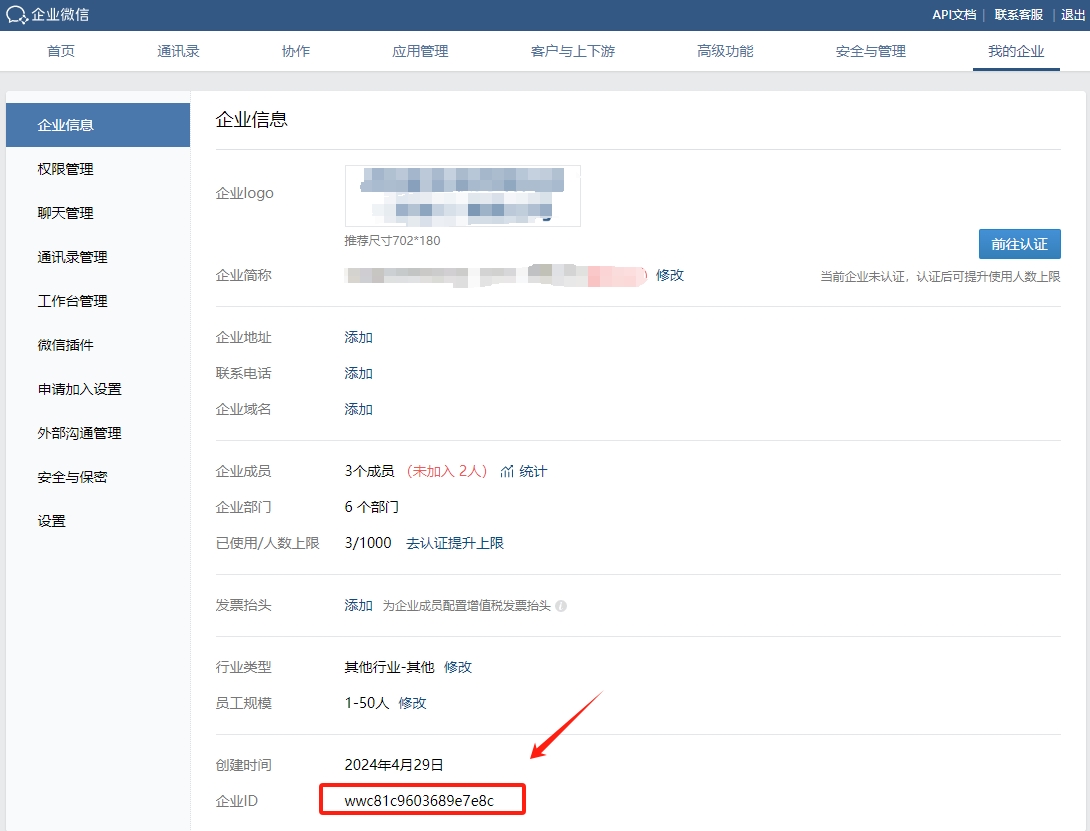Go to the 安全与管理 tab
Viewport: 1090px width, 831px height.
point(870,51)
